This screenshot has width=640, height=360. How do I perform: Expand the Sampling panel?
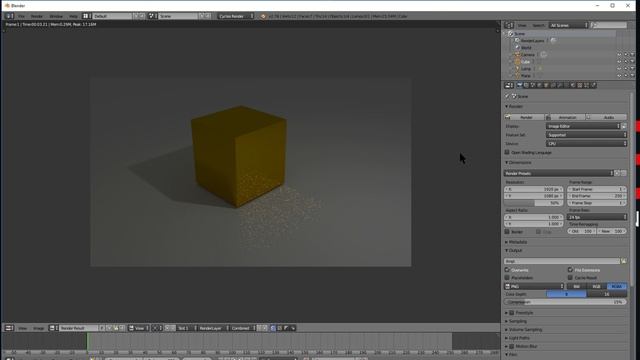coord(518,321)
